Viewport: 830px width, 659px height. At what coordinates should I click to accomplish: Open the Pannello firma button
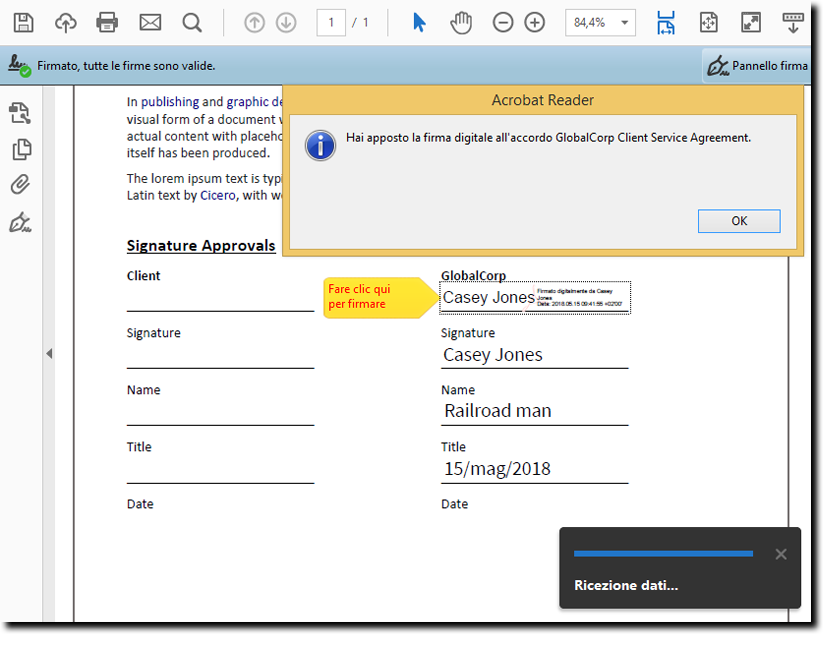click(757, 66)
